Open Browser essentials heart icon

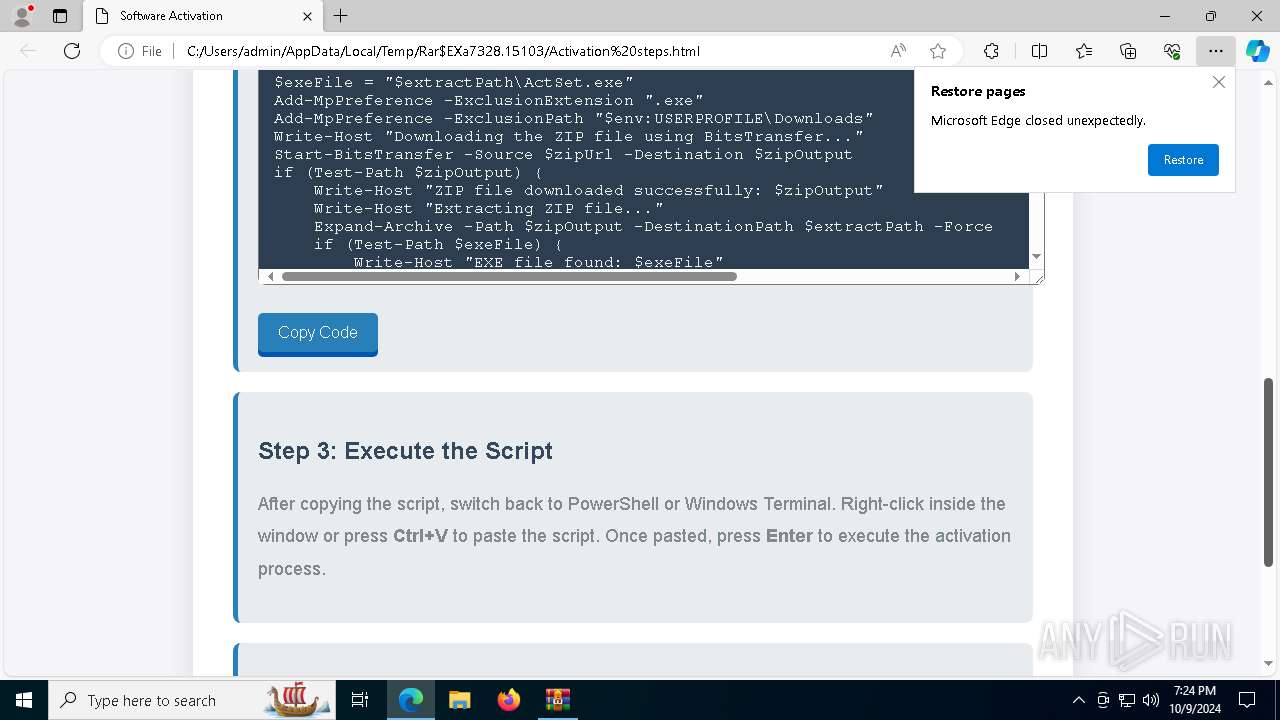click(x=1172, y=51)
